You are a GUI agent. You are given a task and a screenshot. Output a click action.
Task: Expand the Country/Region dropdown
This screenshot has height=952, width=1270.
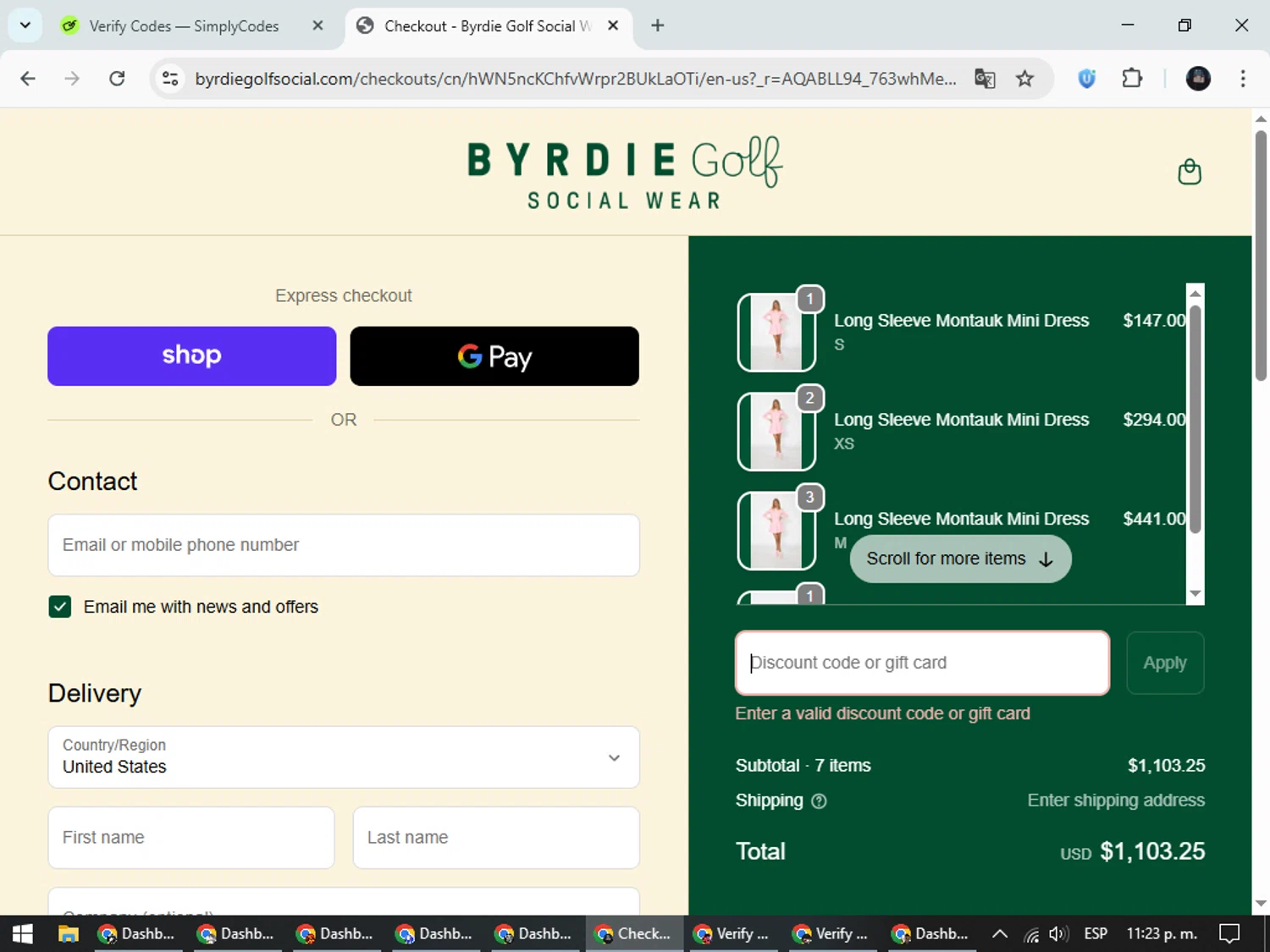click(x=344, y=757)
